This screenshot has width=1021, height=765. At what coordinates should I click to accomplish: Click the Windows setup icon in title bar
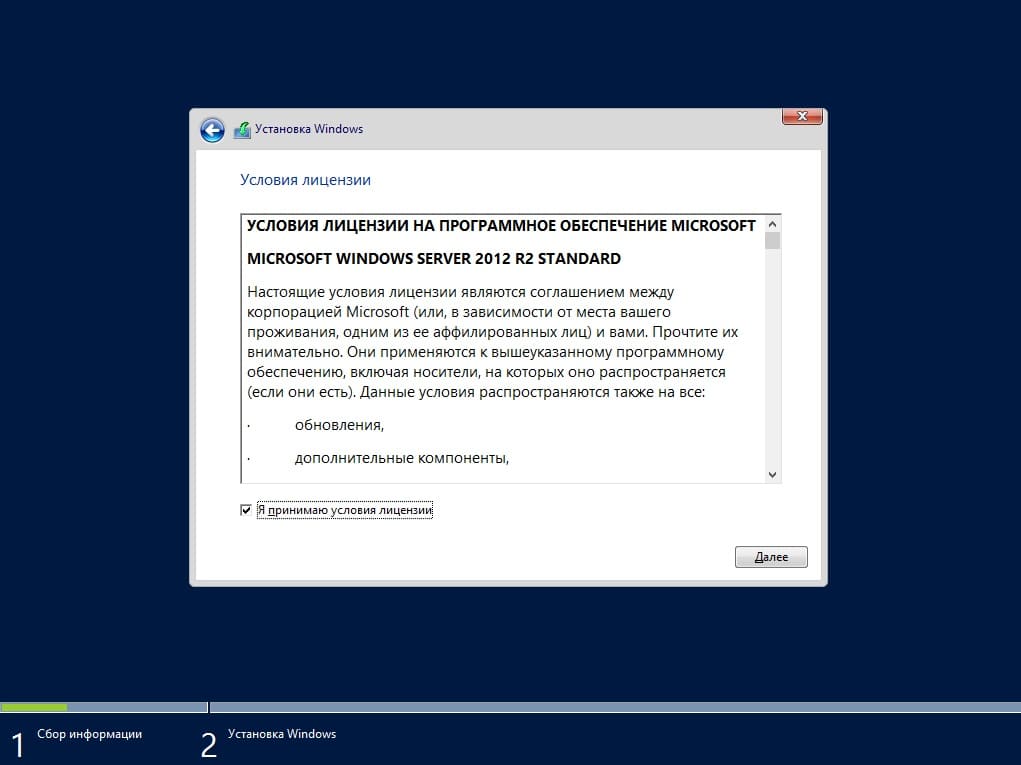242,130
